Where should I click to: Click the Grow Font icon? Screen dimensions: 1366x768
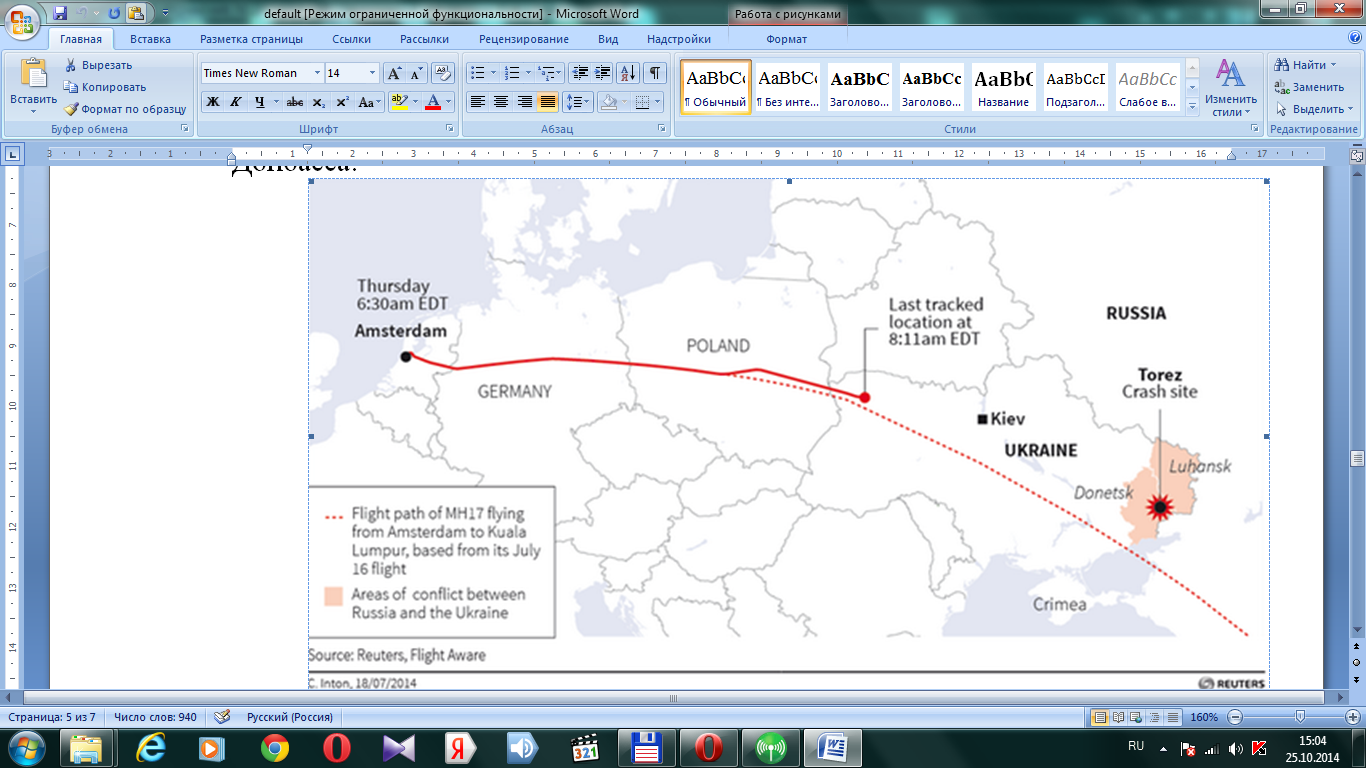click(x=394, y=73)
